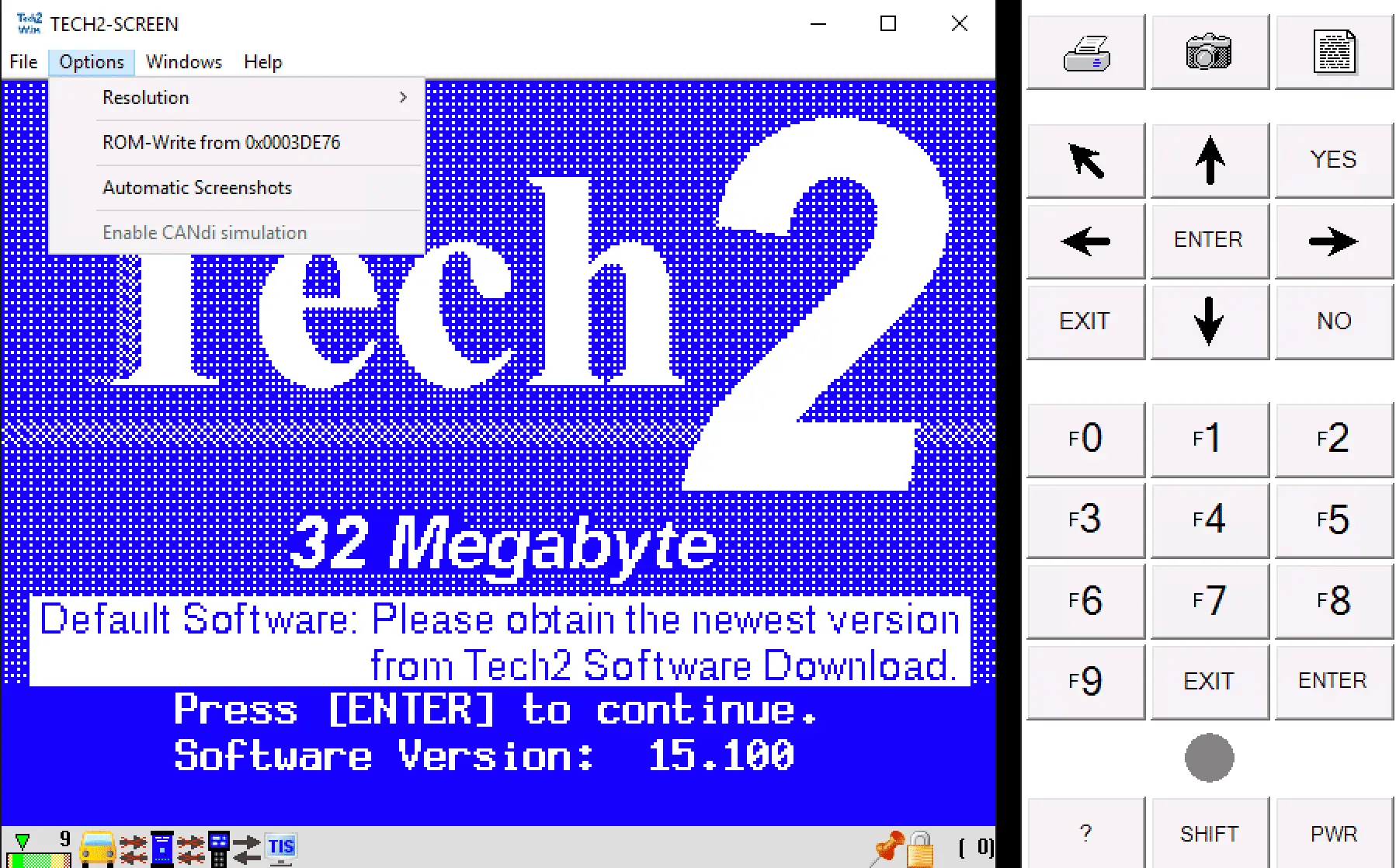The width and height of the screenshot is (1396, 868).
Task: Click the camera screenshot button
Action: coord(1209,52)
